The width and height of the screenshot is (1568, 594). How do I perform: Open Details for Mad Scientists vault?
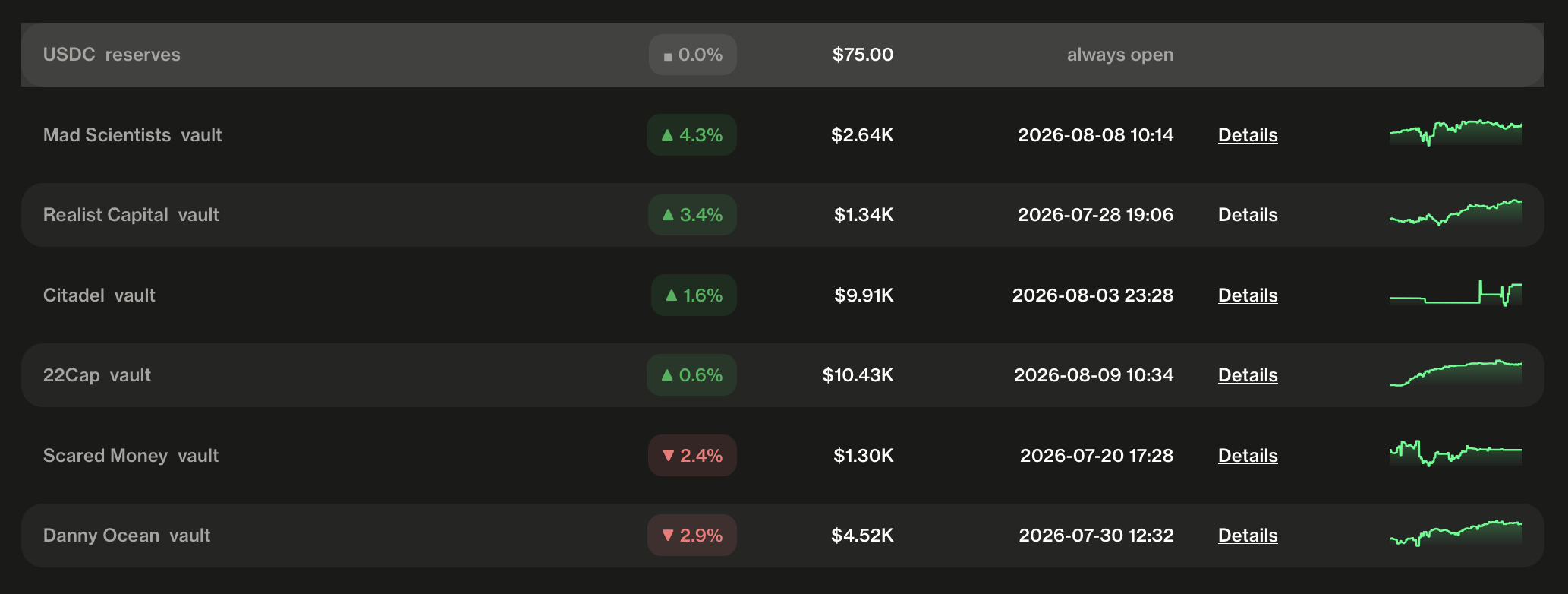pos(1248,135)
